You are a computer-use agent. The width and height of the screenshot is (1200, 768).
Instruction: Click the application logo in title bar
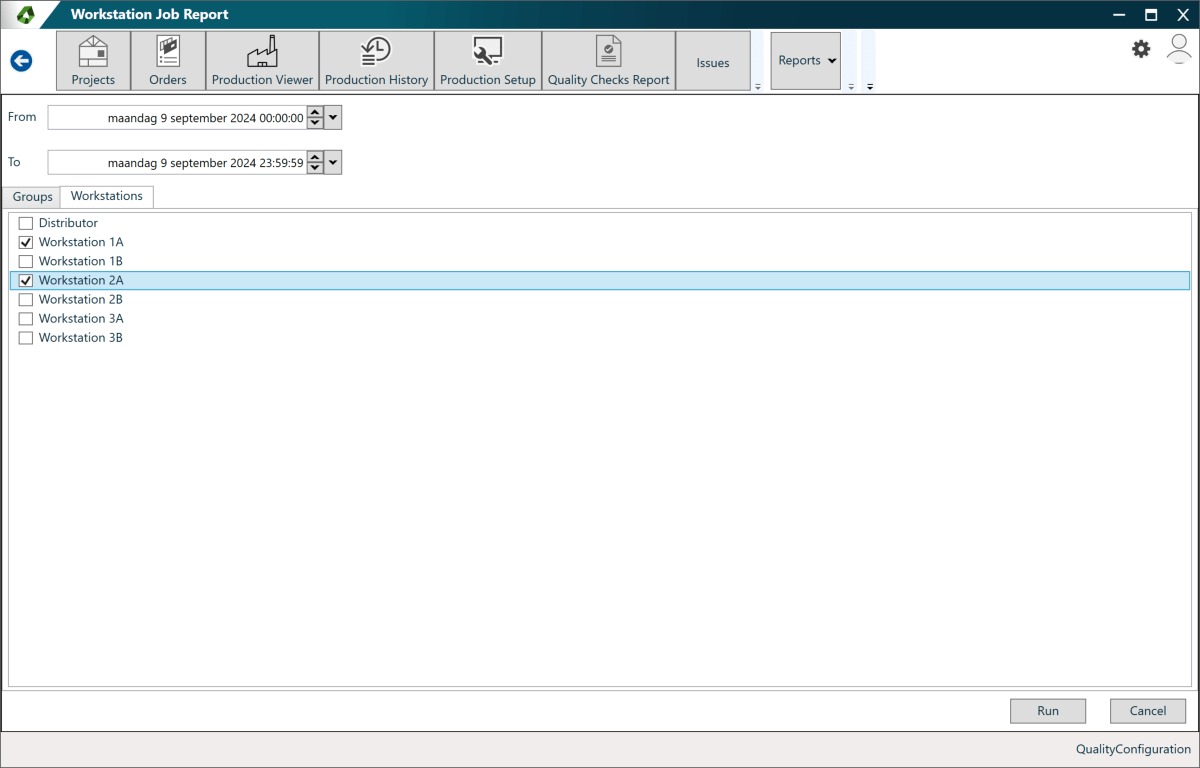click(25, 14)
